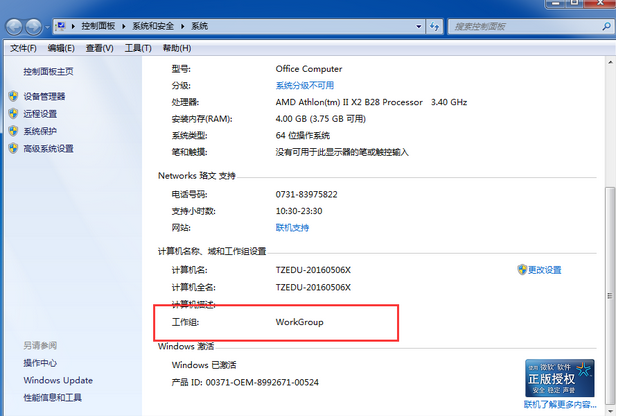Open the 文件(F) menu
The image size is (617, 416).
(x=23, y=48)
